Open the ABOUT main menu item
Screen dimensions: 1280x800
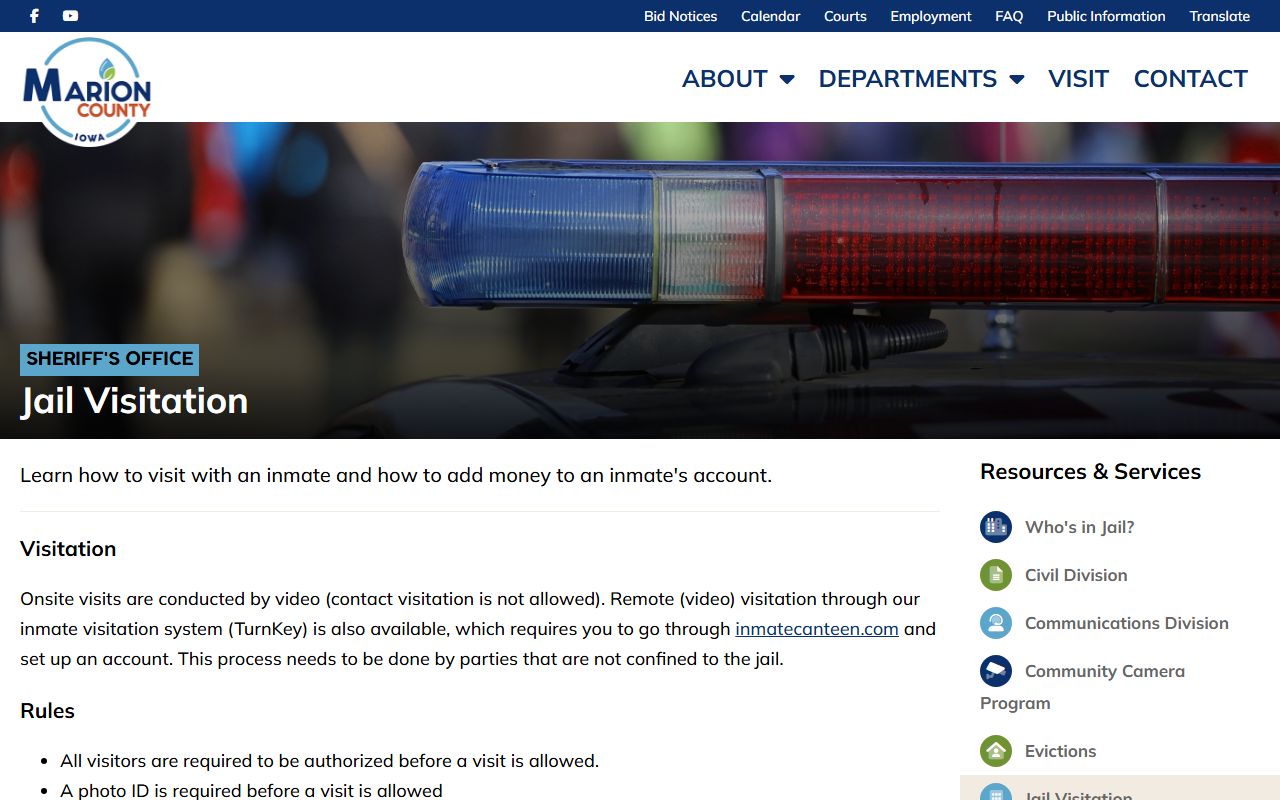pyautogui.click(x=725, y=79)
